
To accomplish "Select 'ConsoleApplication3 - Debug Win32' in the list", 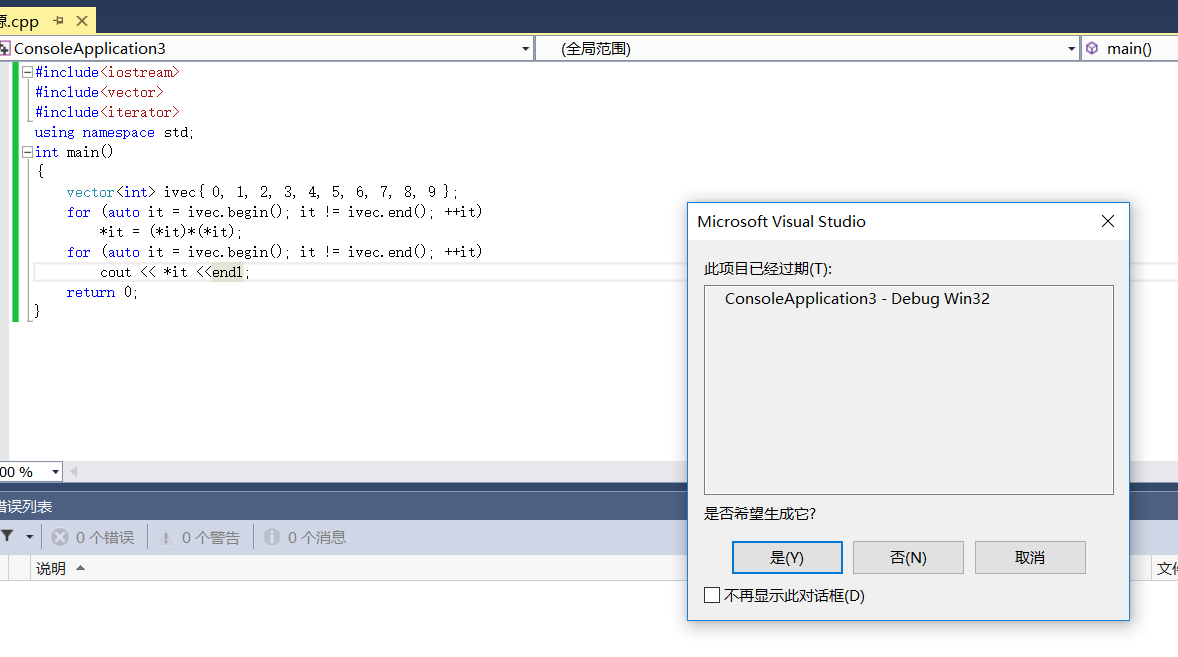I will (857, 299).
